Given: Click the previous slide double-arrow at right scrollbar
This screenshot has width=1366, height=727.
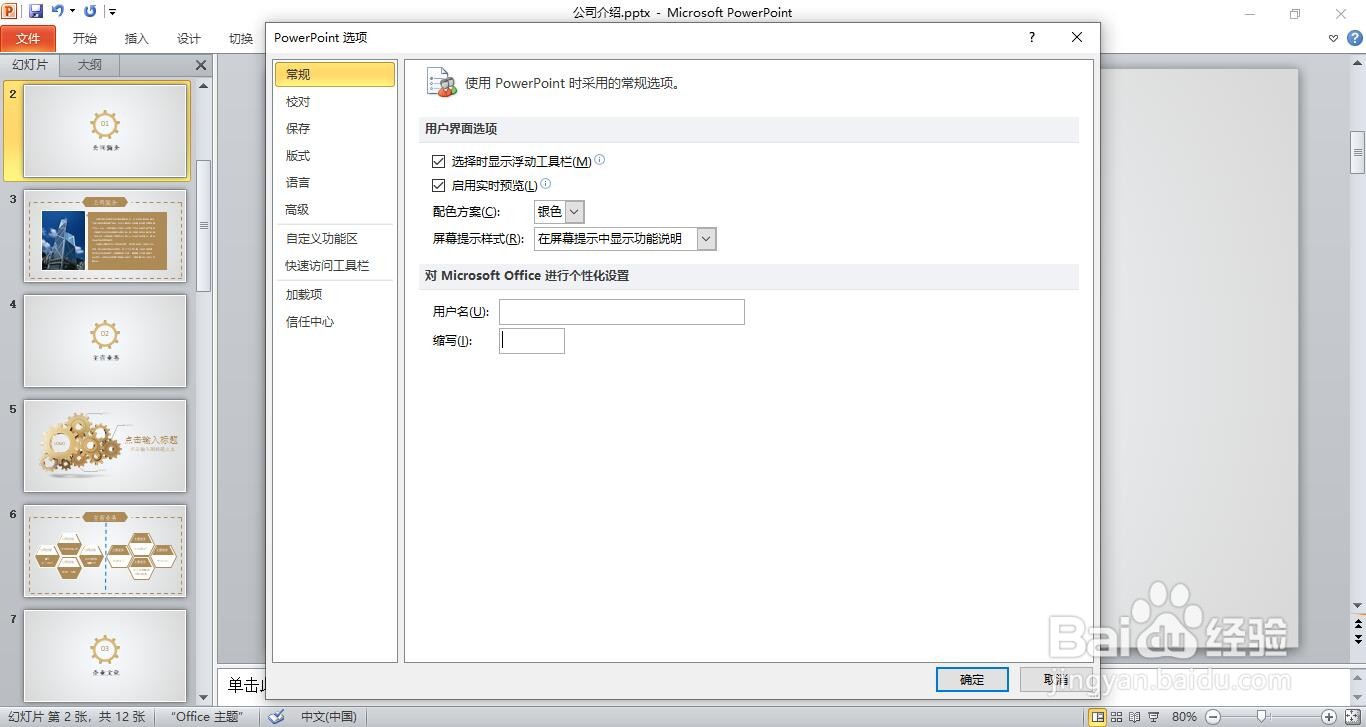Looking at the screenshot, I should click(1358, 624).
